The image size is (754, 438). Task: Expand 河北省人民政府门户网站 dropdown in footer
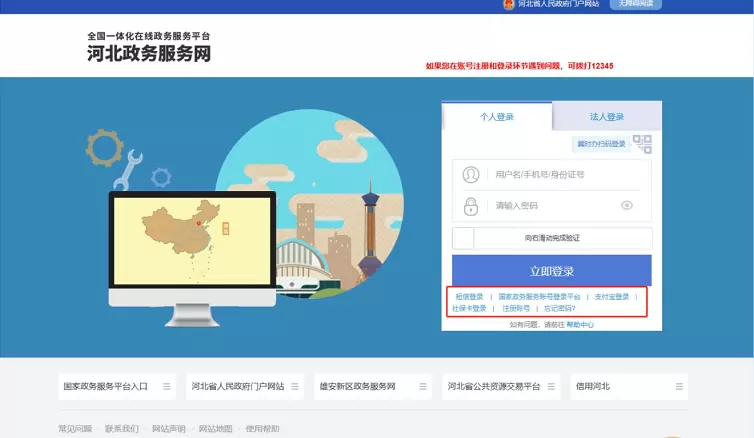(x=245, y=387)
